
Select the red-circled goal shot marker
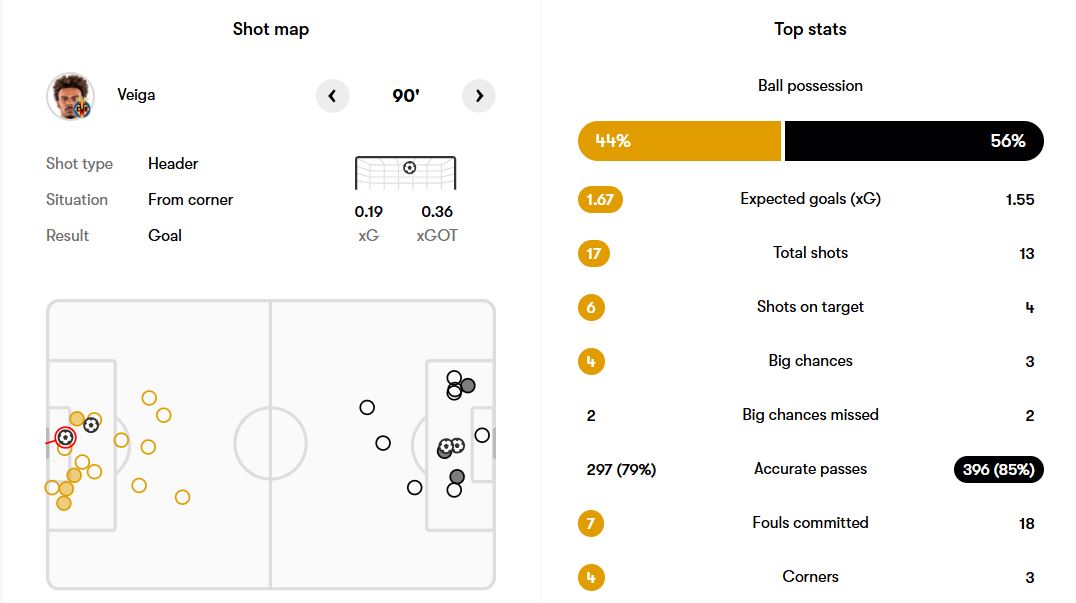(65, 437)
